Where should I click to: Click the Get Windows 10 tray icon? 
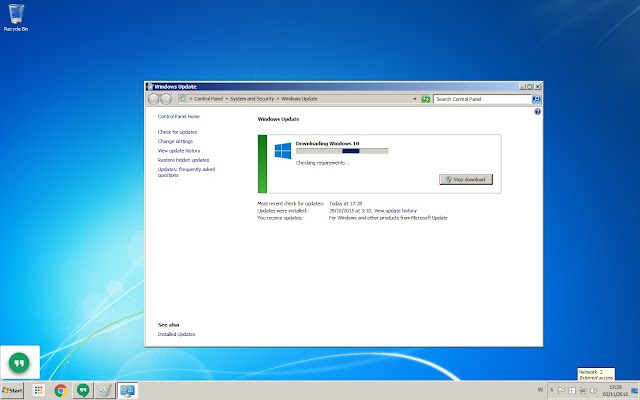(x=572, y=390)
